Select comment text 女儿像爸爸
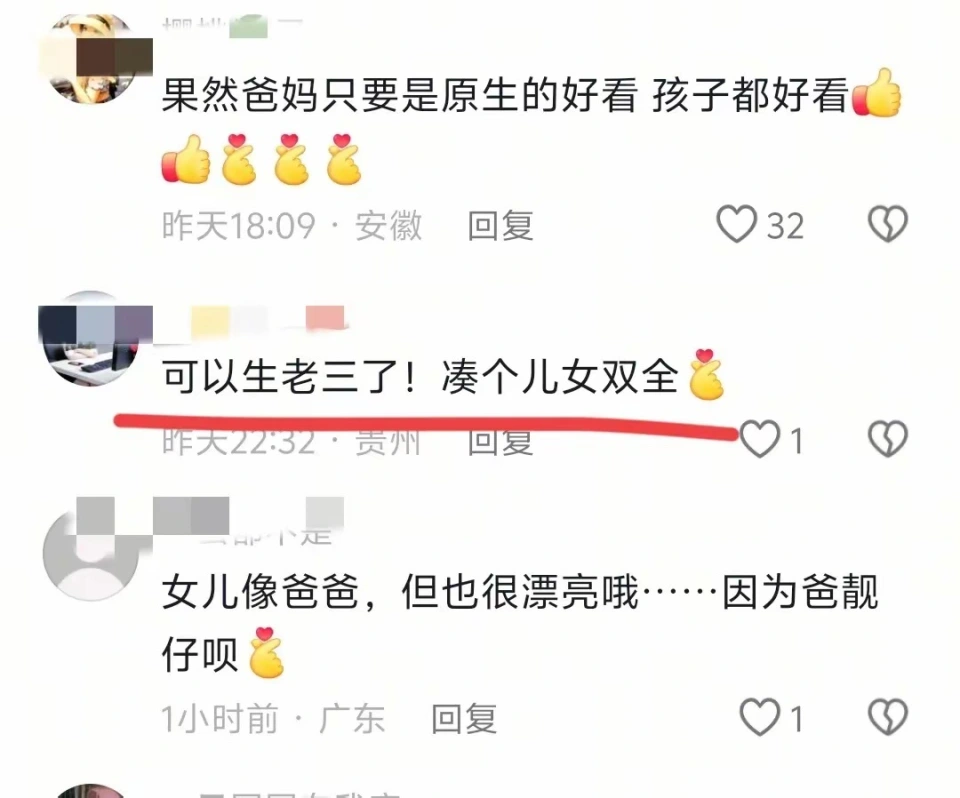The width and height of the screenshot is (960, 798). (x=260, y=592)
